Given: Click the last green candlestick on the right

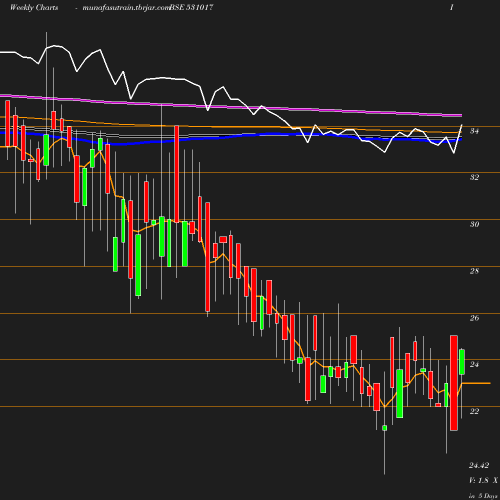Looking at the screenshot, I should click(462, 362).
